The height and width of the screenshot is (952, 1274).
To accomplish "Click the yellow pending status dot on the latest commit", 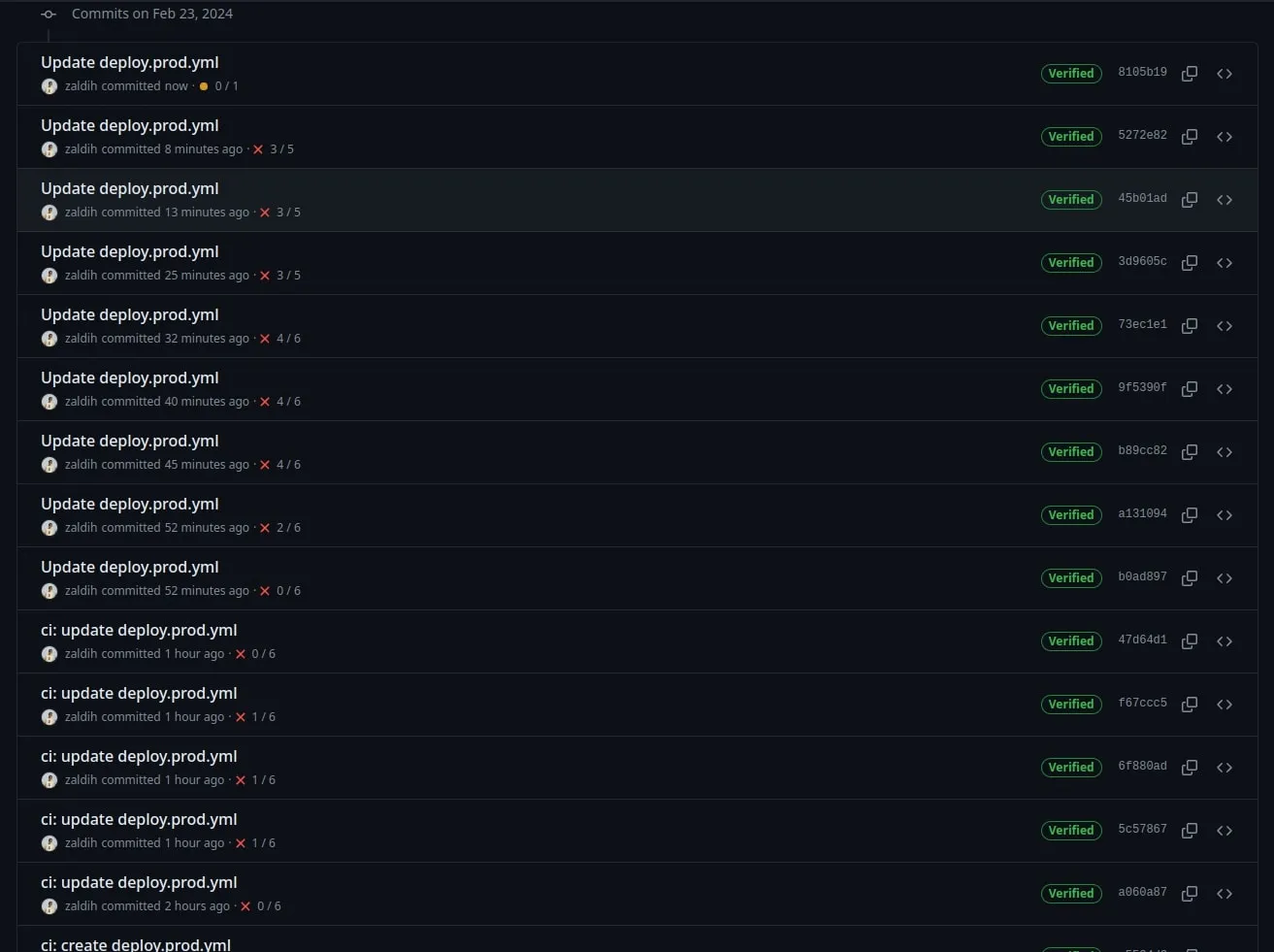I will pyautogui.click(x=203, y=85).
